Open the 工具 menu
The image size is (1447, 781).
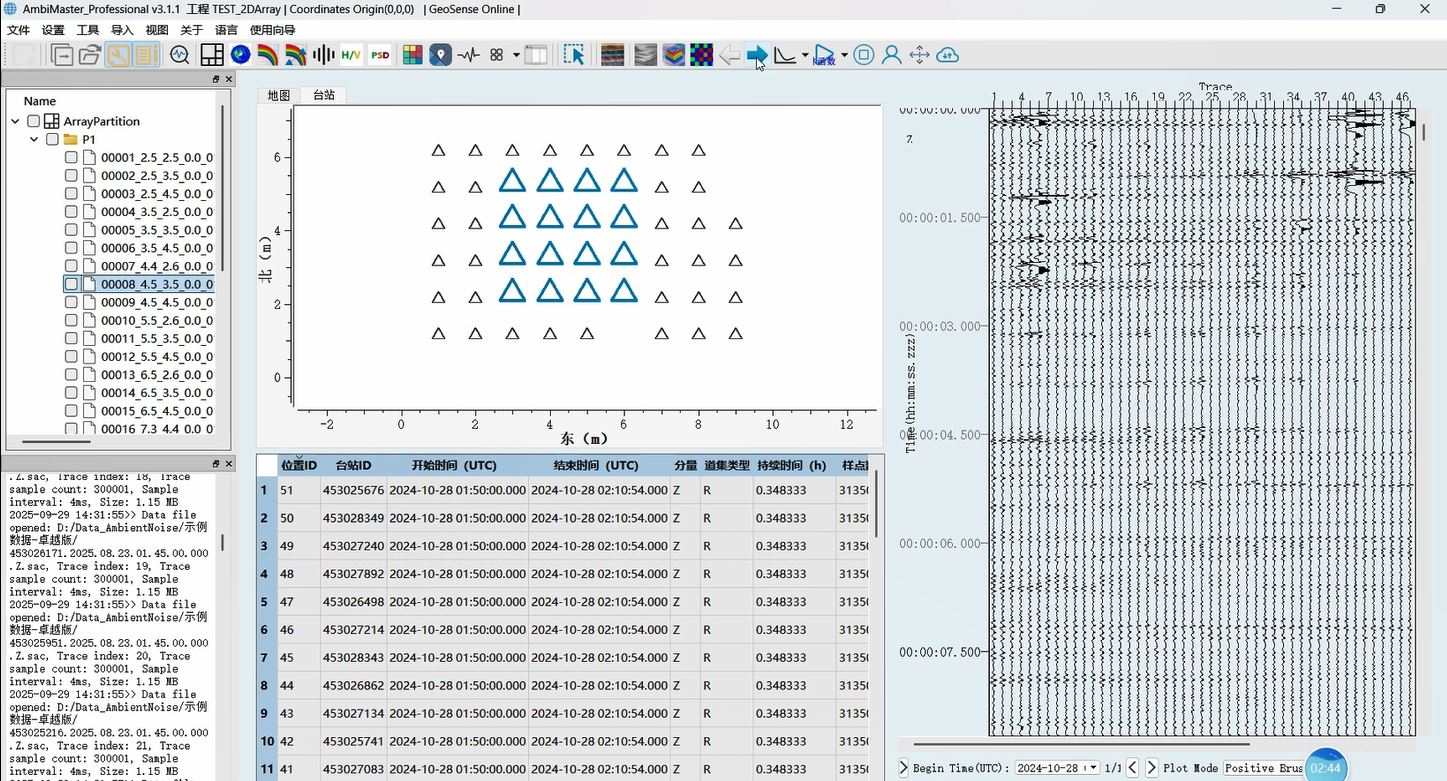[x=87, y=30]
